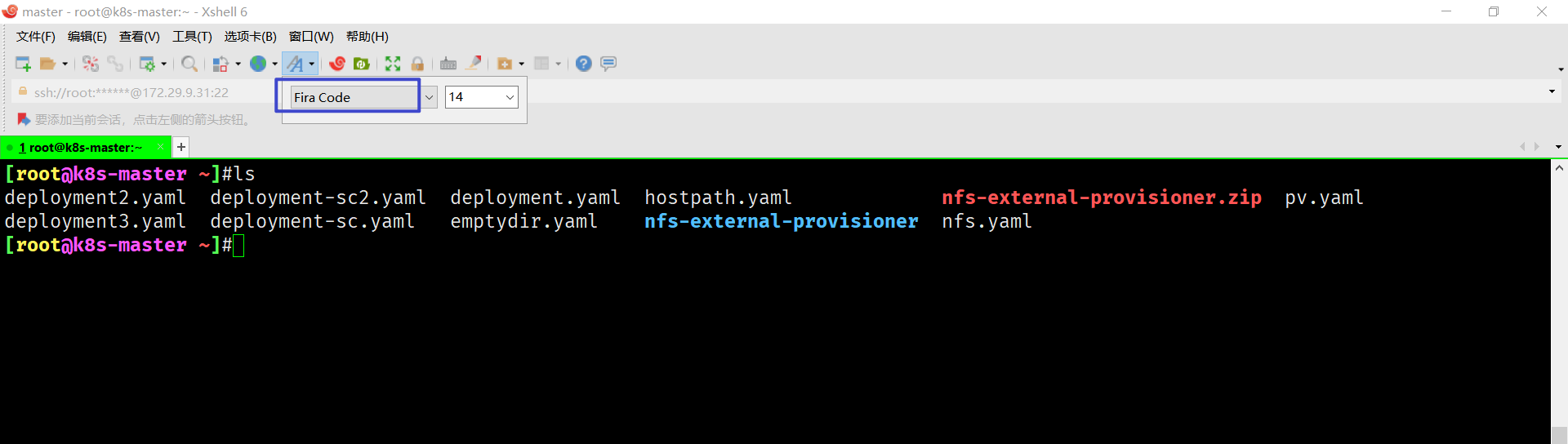This screenshot has height=444, width=1568.
Task: Expand the address bar dropdown arrow
Action: pyautogui.click(x=1552, y=91)
